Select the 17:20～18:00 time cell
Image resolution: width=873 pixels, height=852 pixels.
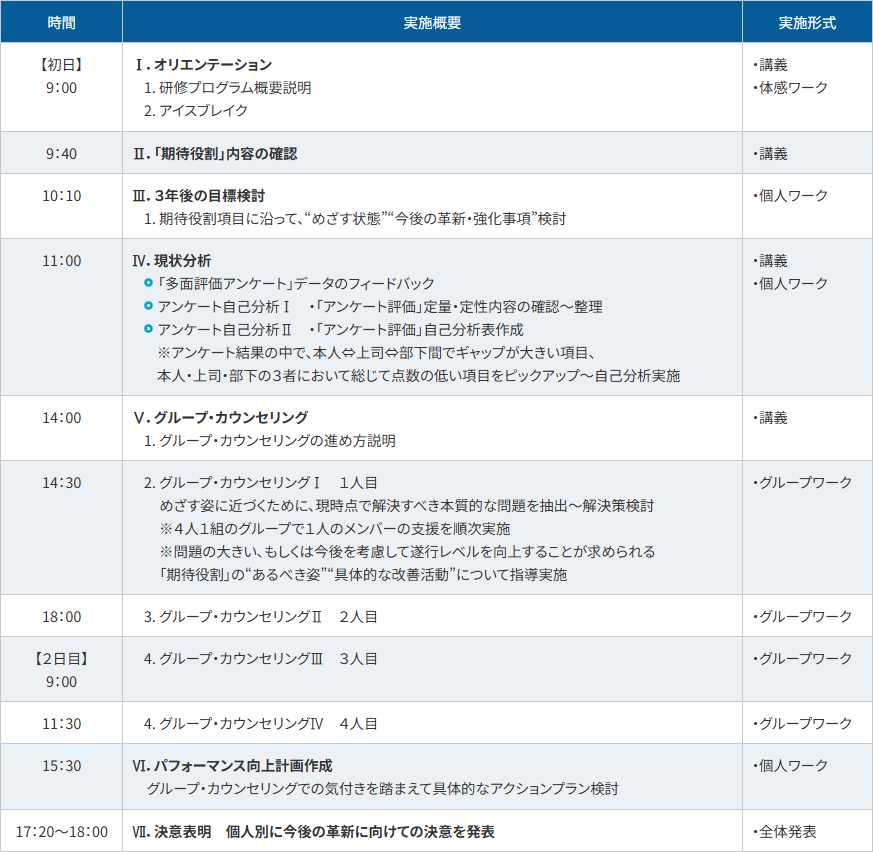[x=61, y=832]
